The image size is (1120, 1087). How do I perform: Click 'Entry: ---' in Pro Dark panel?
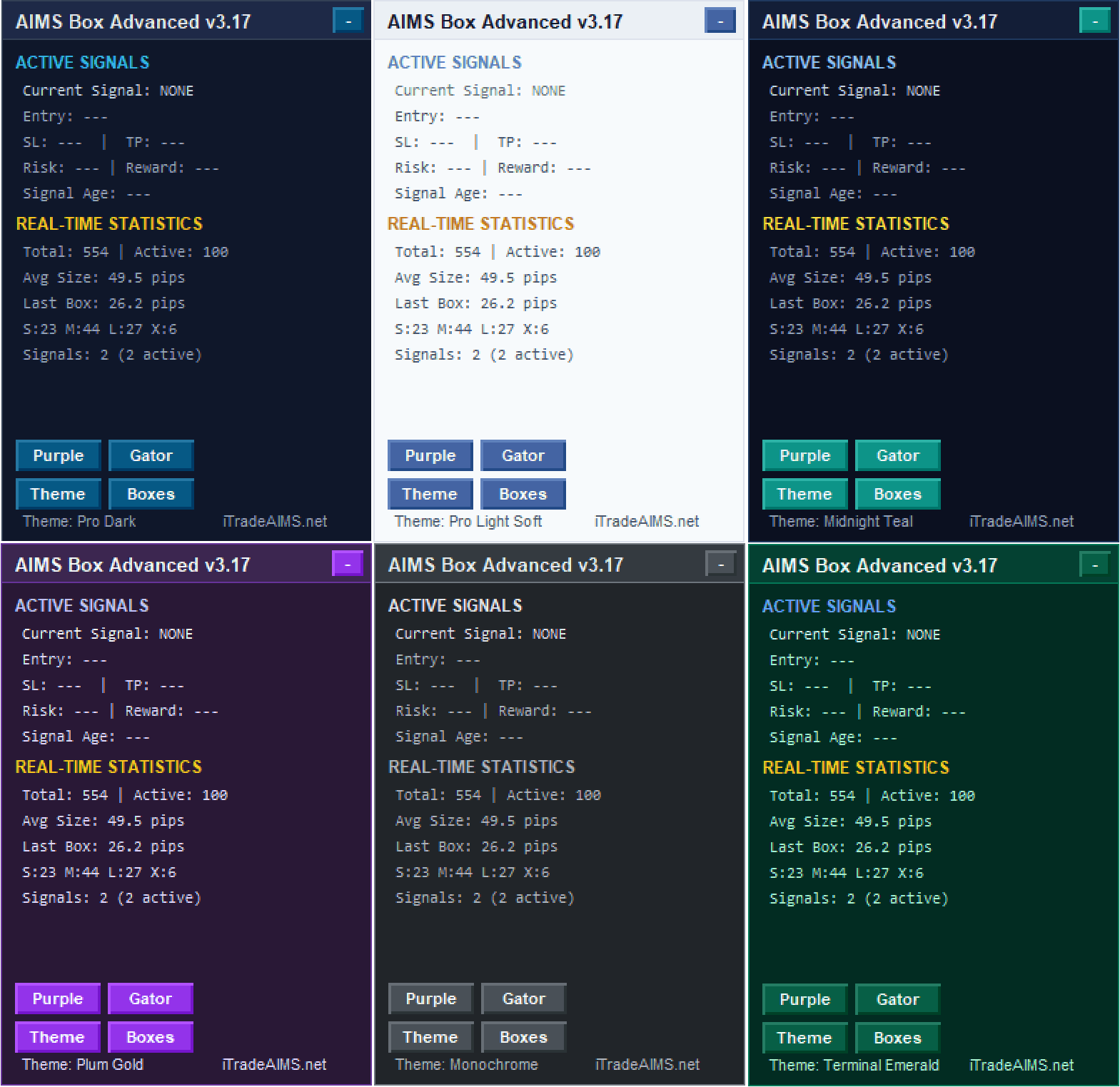[x=65, y=116]
